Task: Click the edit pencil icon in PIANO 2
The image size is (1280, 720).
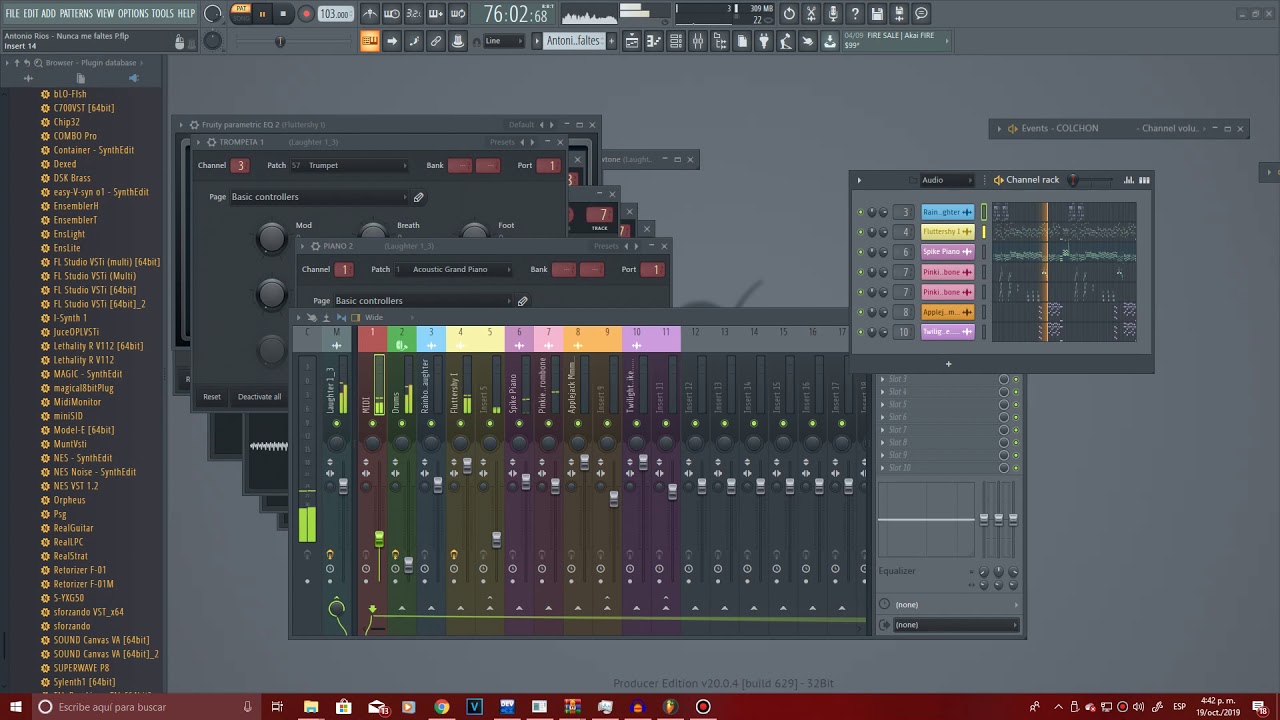Action: (522, 301)
